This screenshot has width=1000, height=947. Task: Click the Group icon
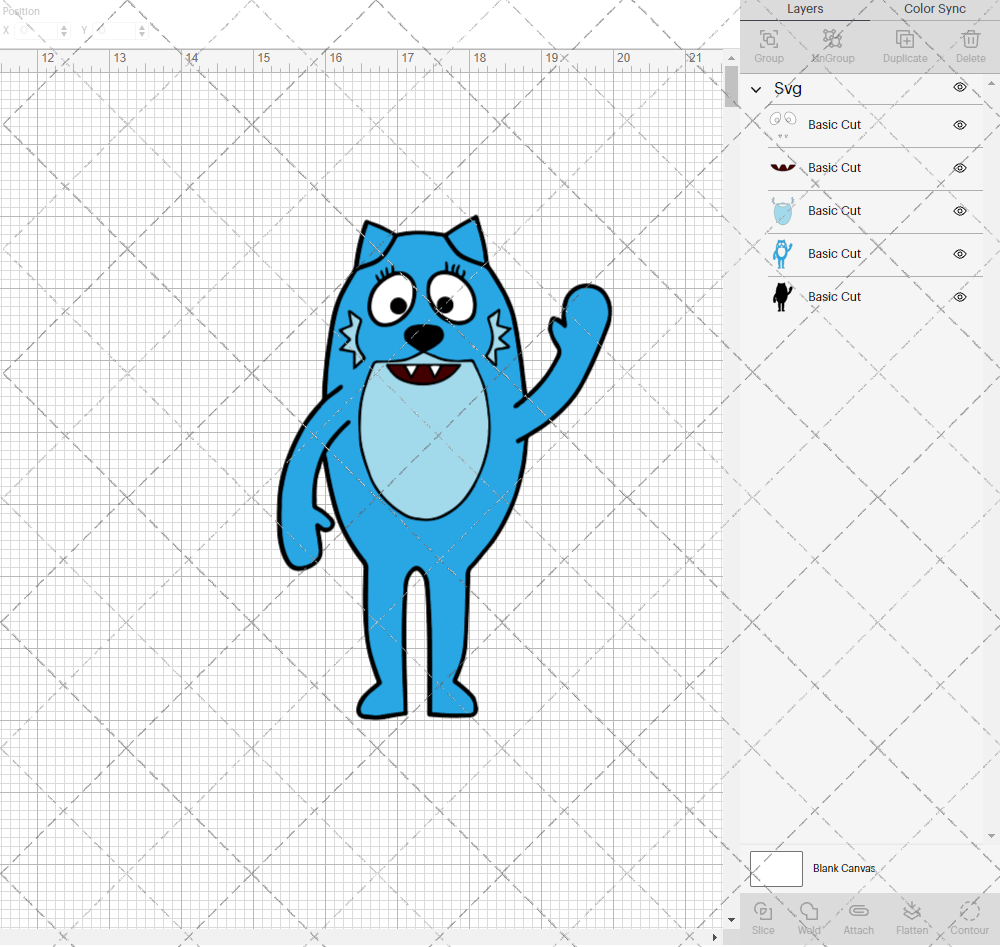pos(768,40)
